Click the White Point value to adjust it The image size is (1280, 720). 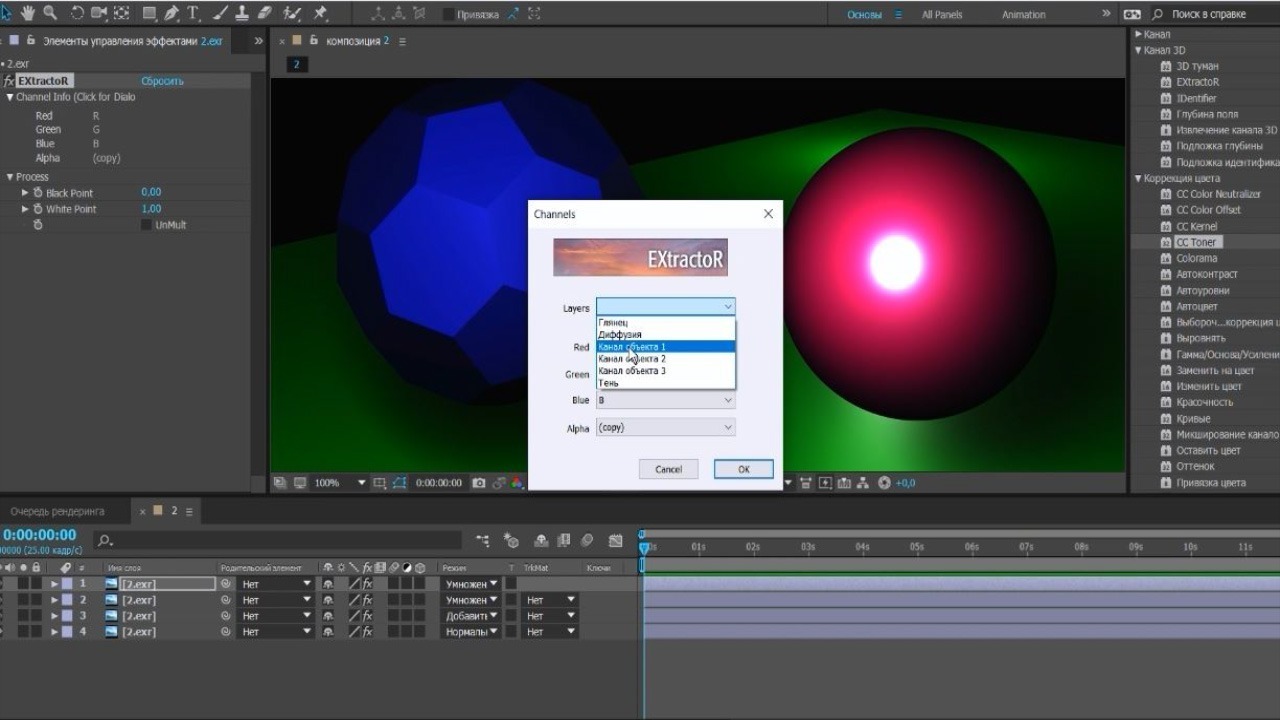pyautogui.click(x=150, y=209)
